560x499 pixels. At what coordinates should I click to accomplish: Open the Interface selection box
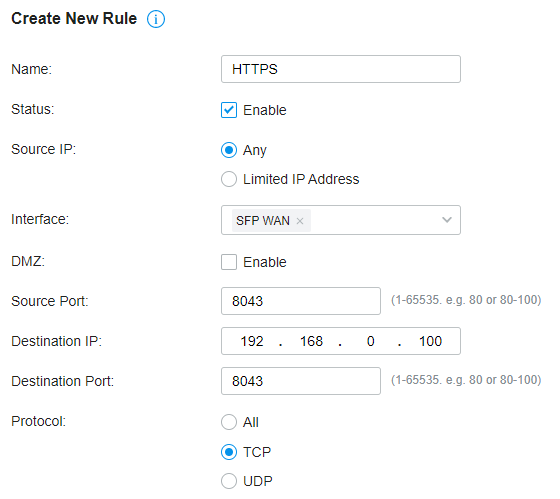coord(341,220)
